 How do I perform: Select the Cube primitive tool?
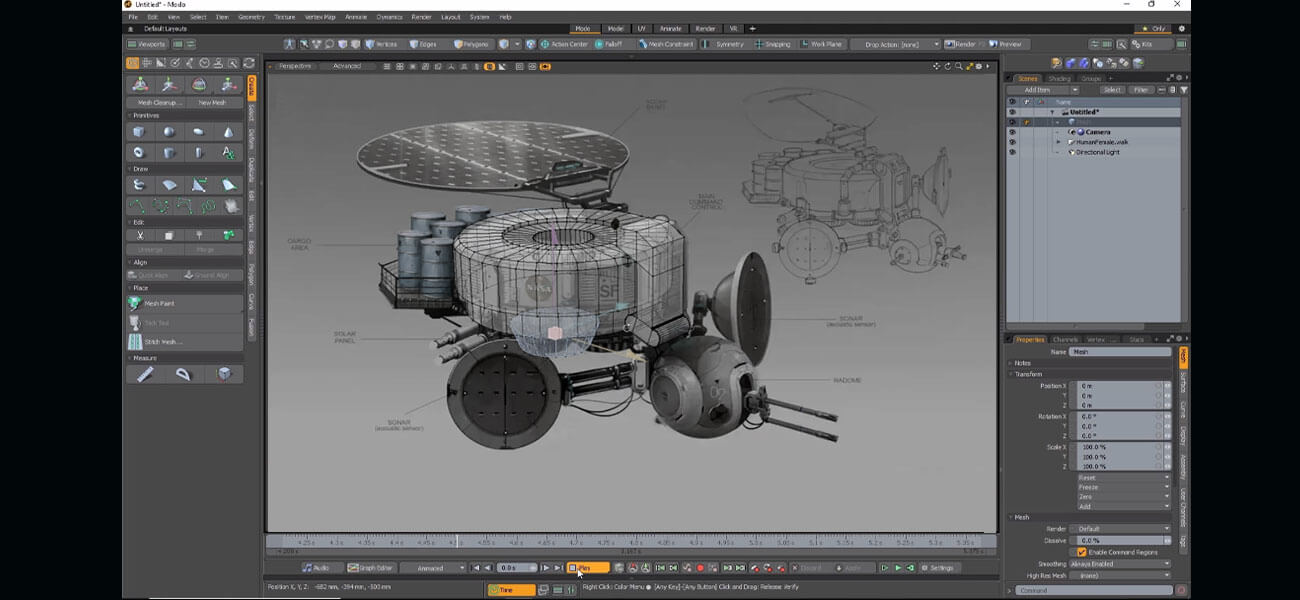tap(141, 131)
